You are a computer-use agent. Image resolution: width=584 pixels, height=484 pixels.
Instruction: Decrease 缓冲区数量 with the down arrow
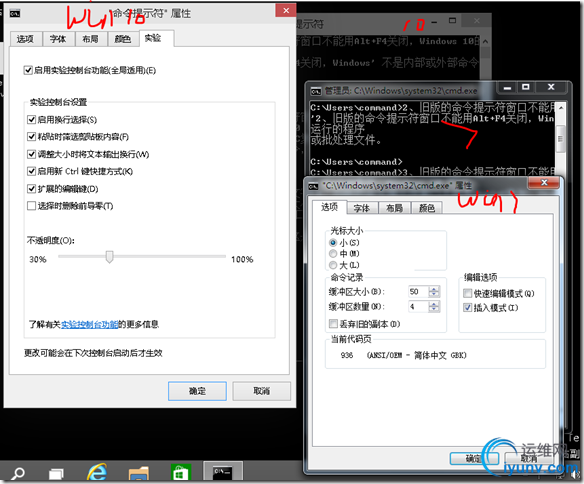(434, 309)
